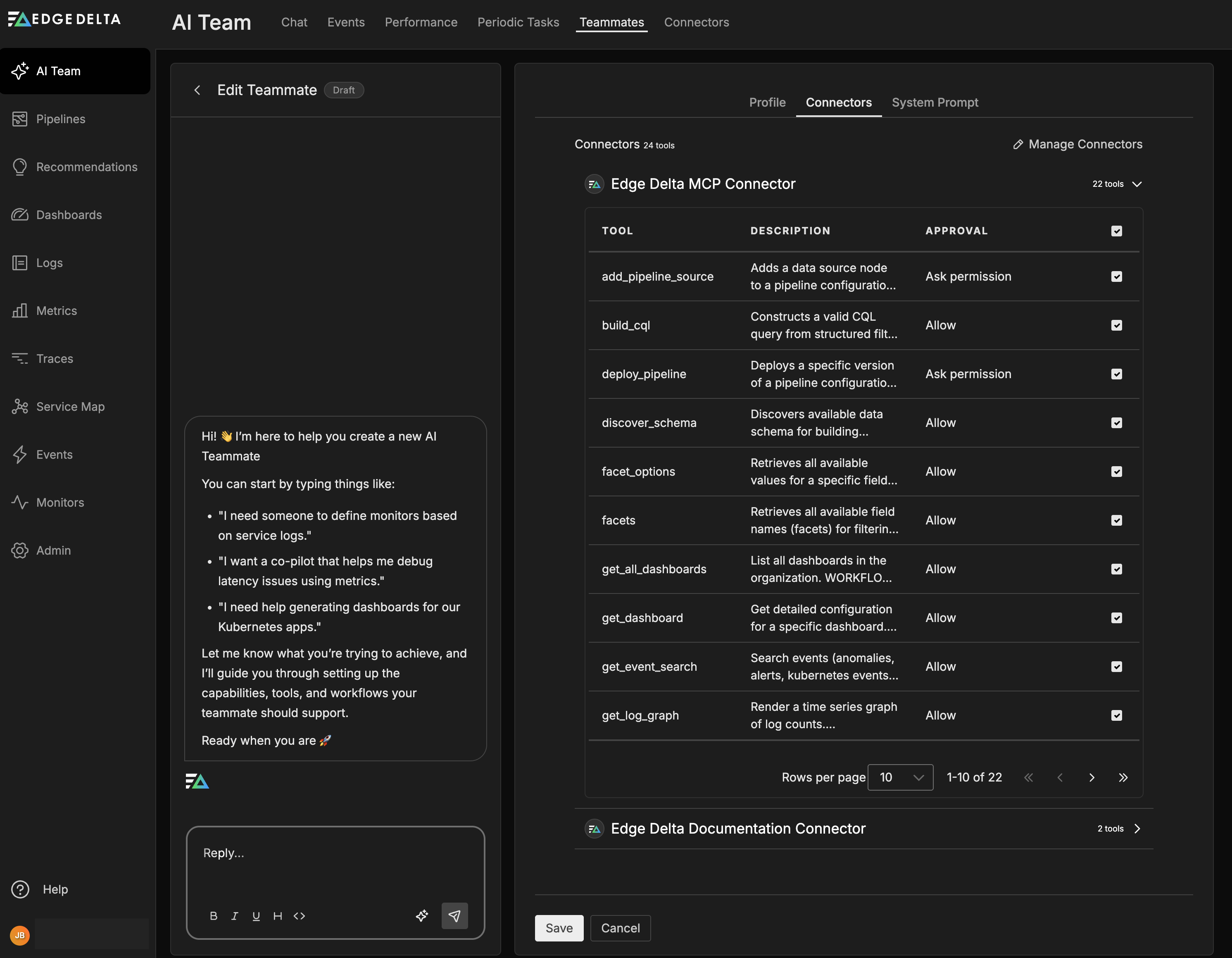Viewport: 1232px width, 958px height.
Task: Save the teammate configuration
Action: click(559, 927)
